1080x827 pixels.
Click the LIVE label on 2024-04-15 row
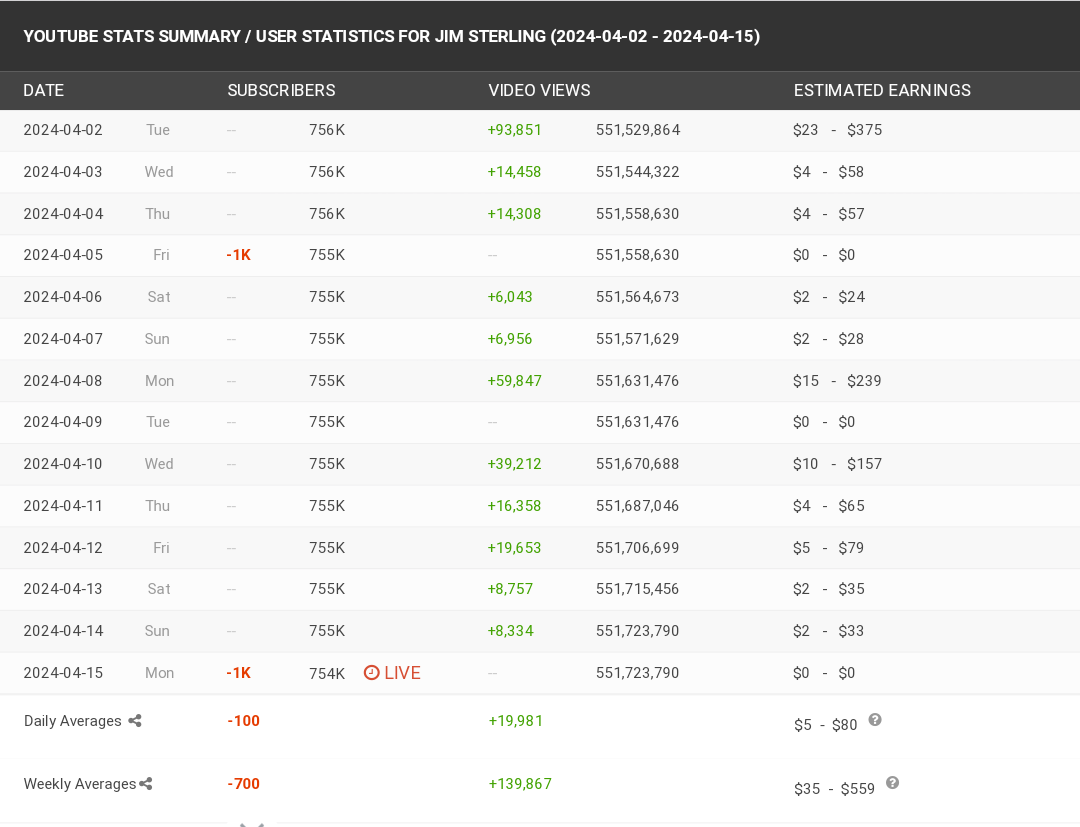(402, 673)
